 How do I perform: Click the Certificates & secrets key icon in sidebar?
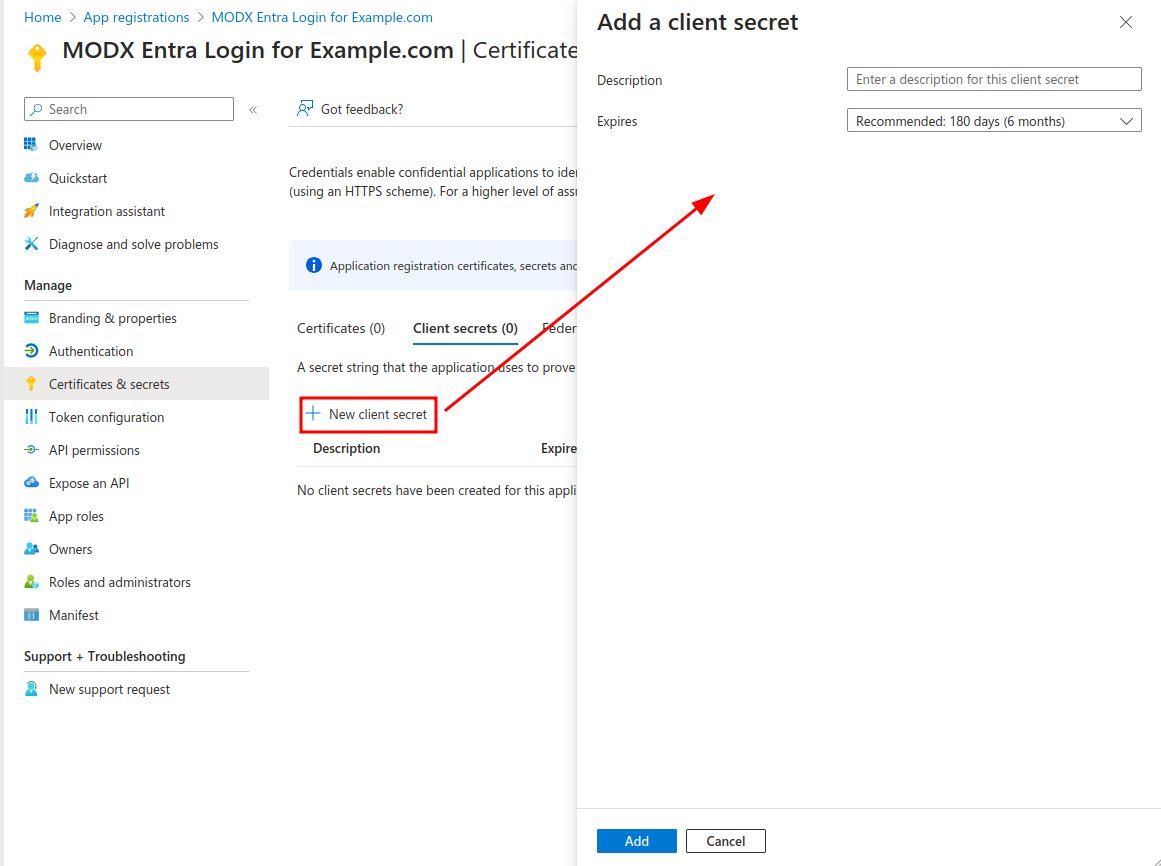click(x=31, y=383)
